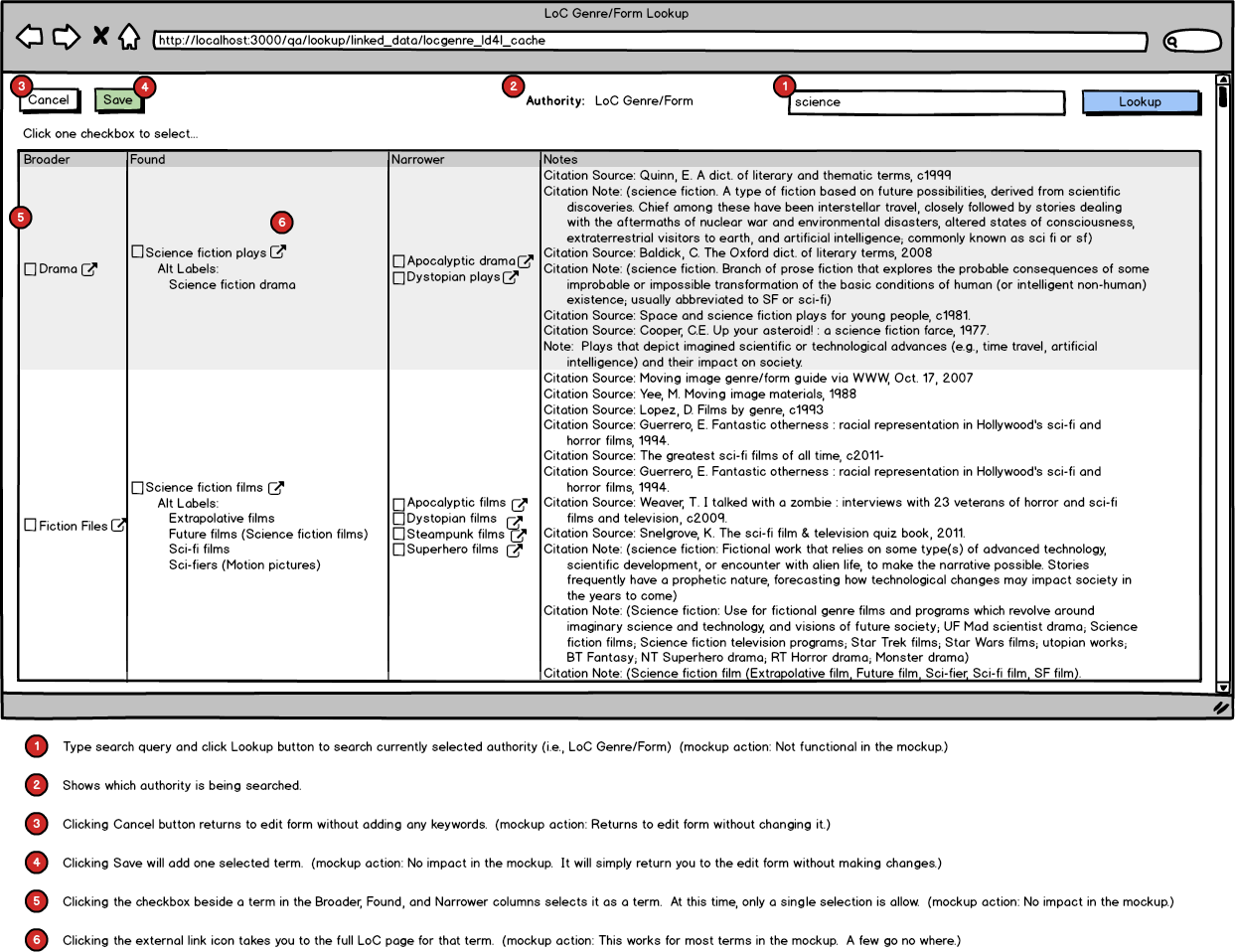Open external link for Apocalyptic drama
1235x952 pixels.
click(526, 261)
